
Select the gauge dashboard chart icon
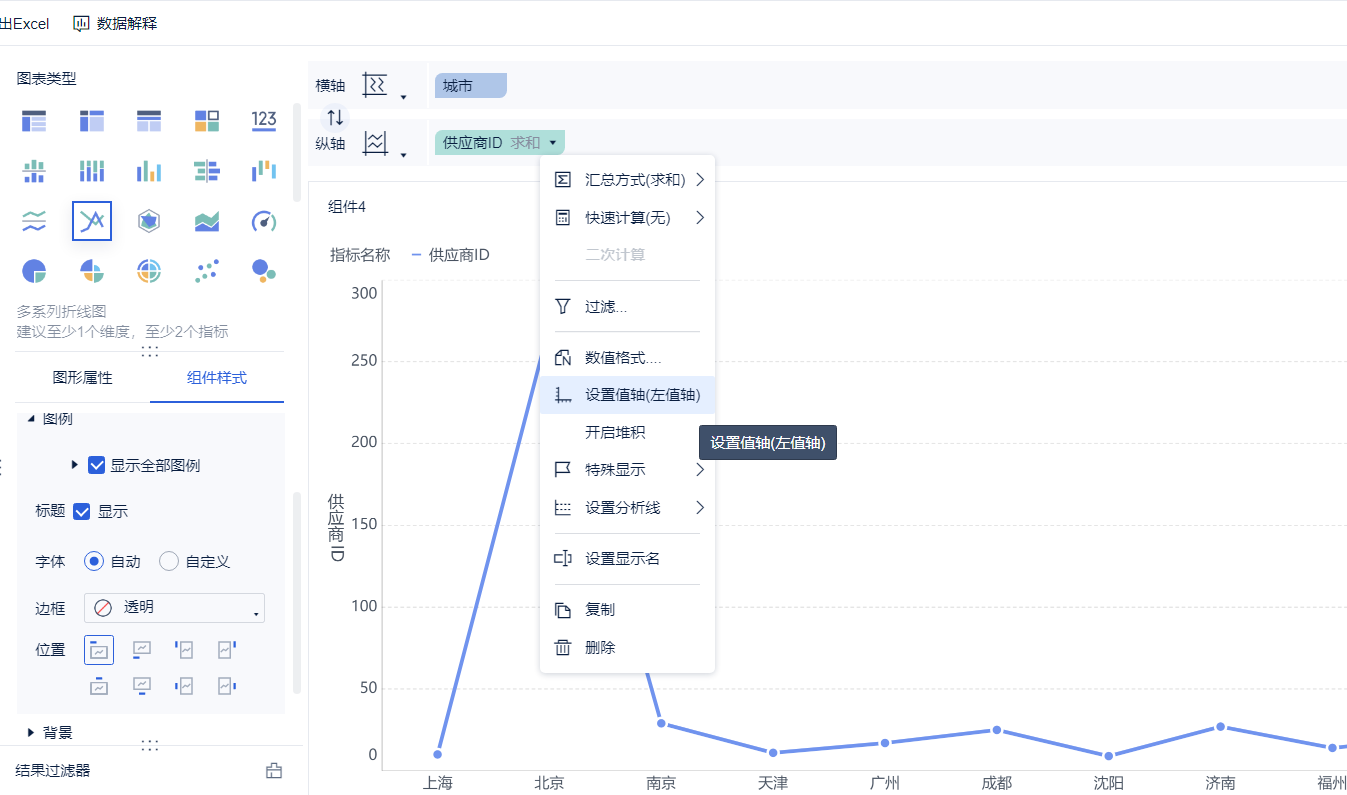coord(264,221)
